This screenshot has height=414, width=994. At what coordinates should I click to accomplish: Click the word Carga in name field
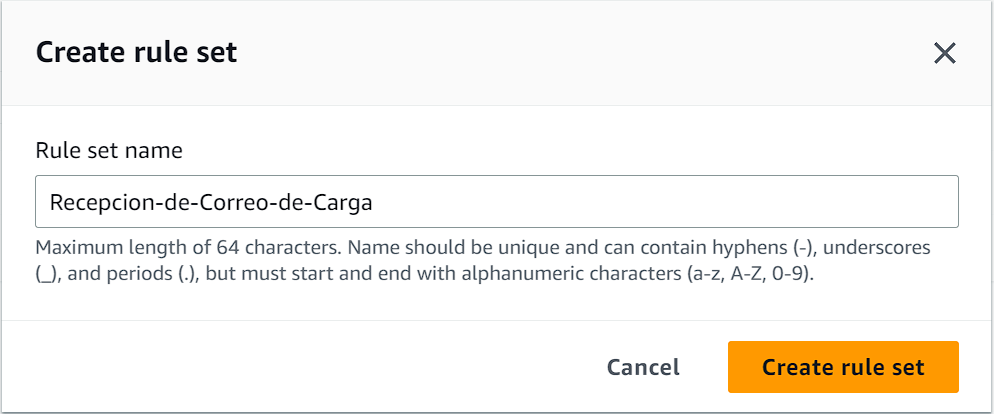coord(345,203)
